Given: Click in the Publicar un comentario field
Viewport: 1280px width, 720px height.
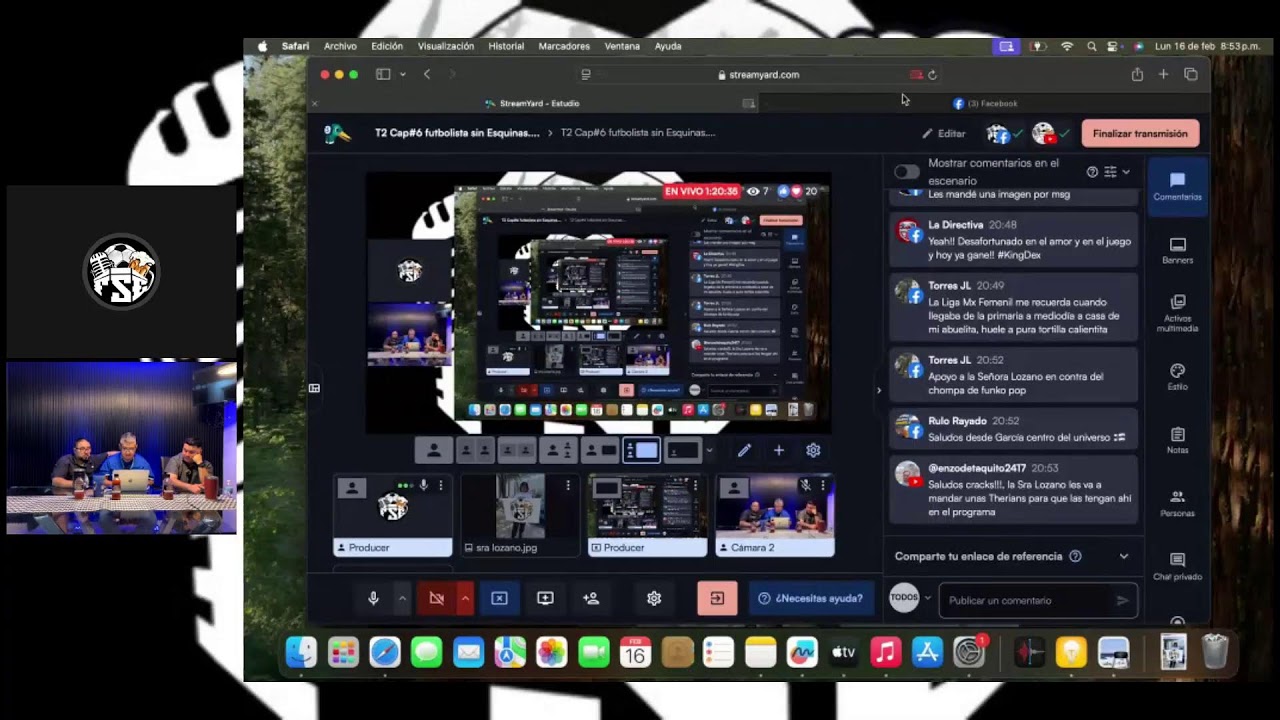Looking at the screenshot, I should (x=1038, y=600).
